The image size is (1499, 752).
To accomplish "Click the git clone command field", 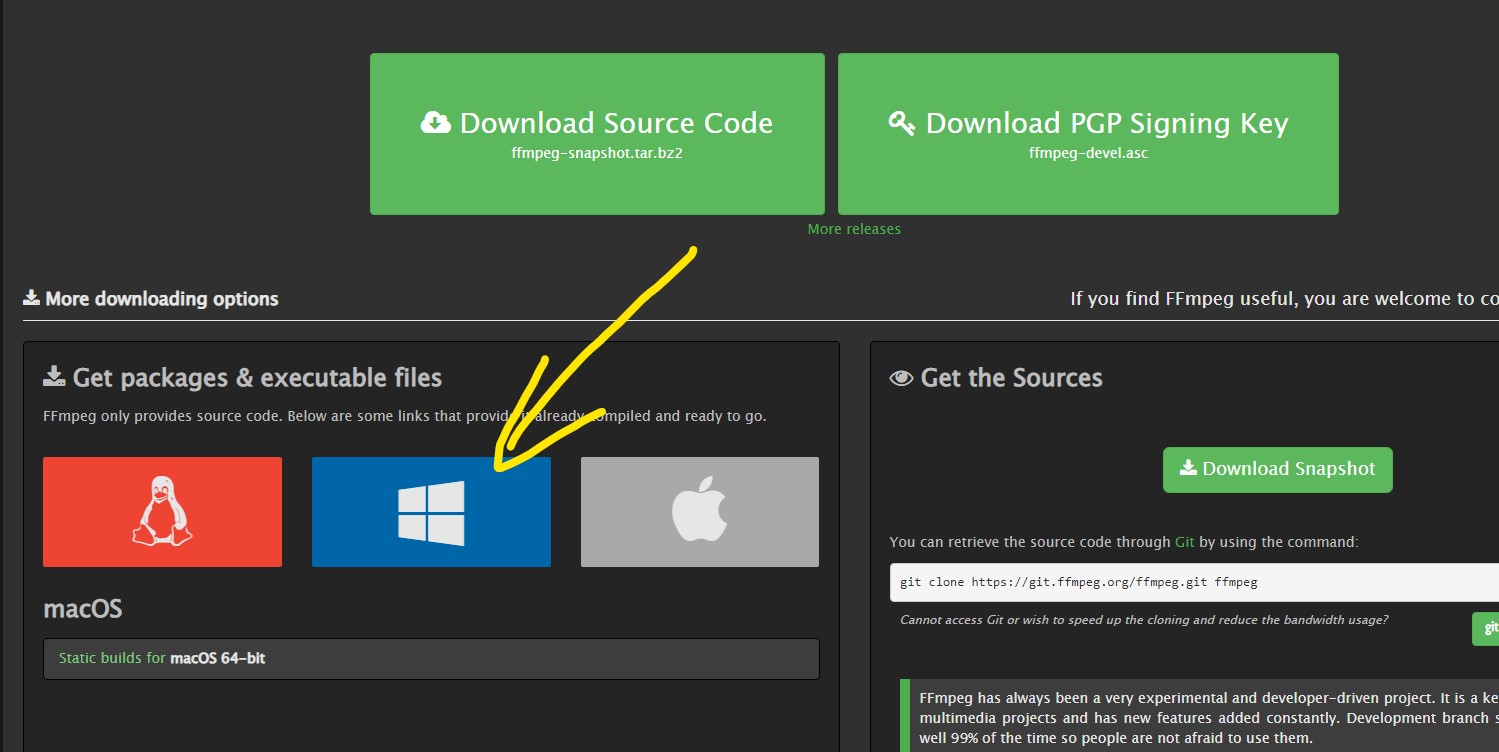I will (x=1194, y=582).
